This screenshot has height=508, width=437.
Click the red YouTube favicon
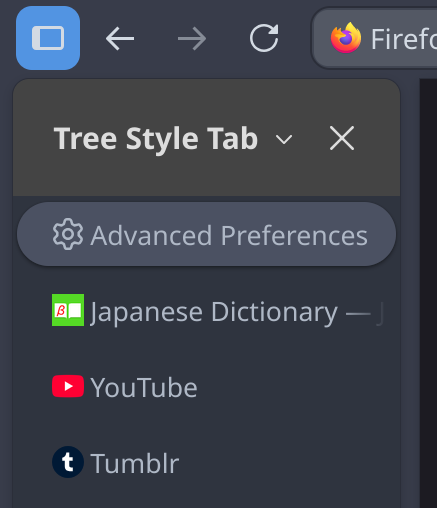68,386
